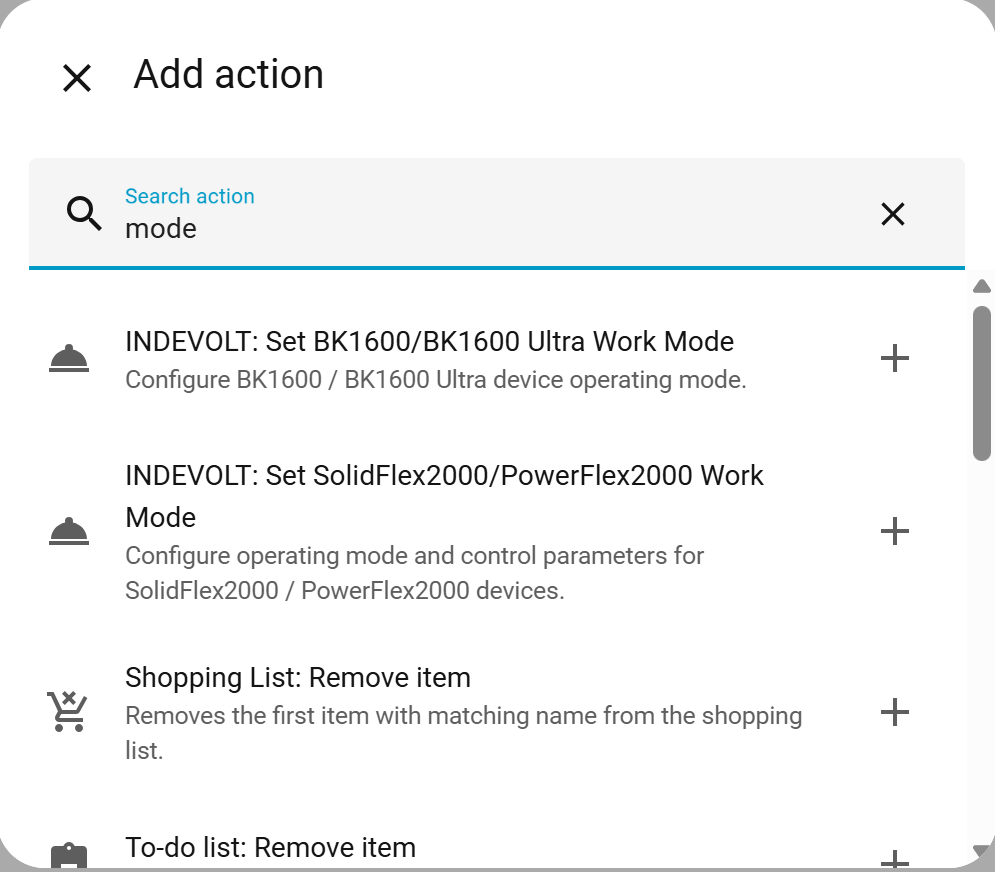Click the To-do list clipboard icon

click(x=69, y=856)
